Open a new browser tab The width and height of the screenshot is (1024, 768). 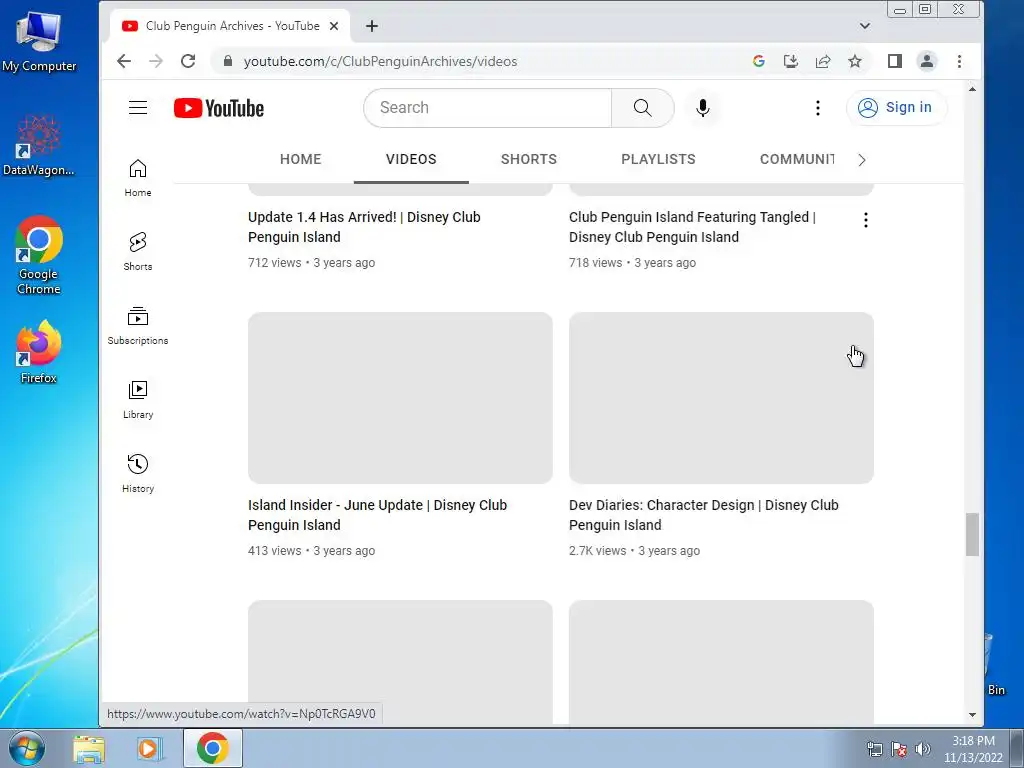pyautogui.click(x=372, y=26)
